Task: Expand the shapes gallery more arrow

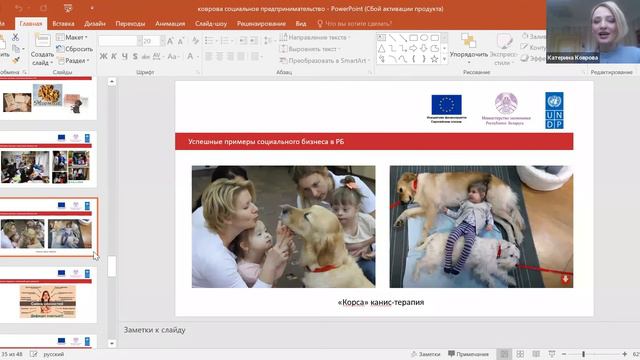Action: pos(444,60)
